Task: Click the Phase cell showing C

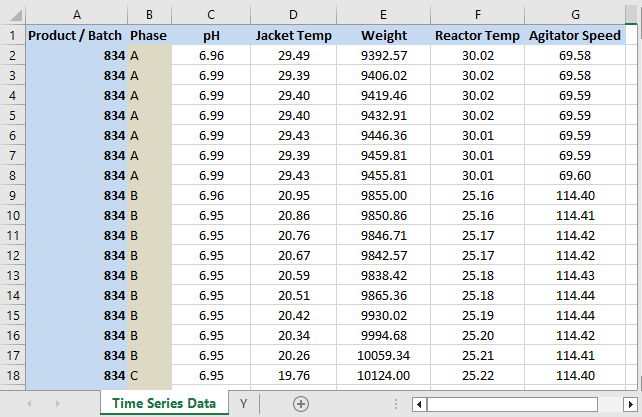Action: (x=149, y=375)
